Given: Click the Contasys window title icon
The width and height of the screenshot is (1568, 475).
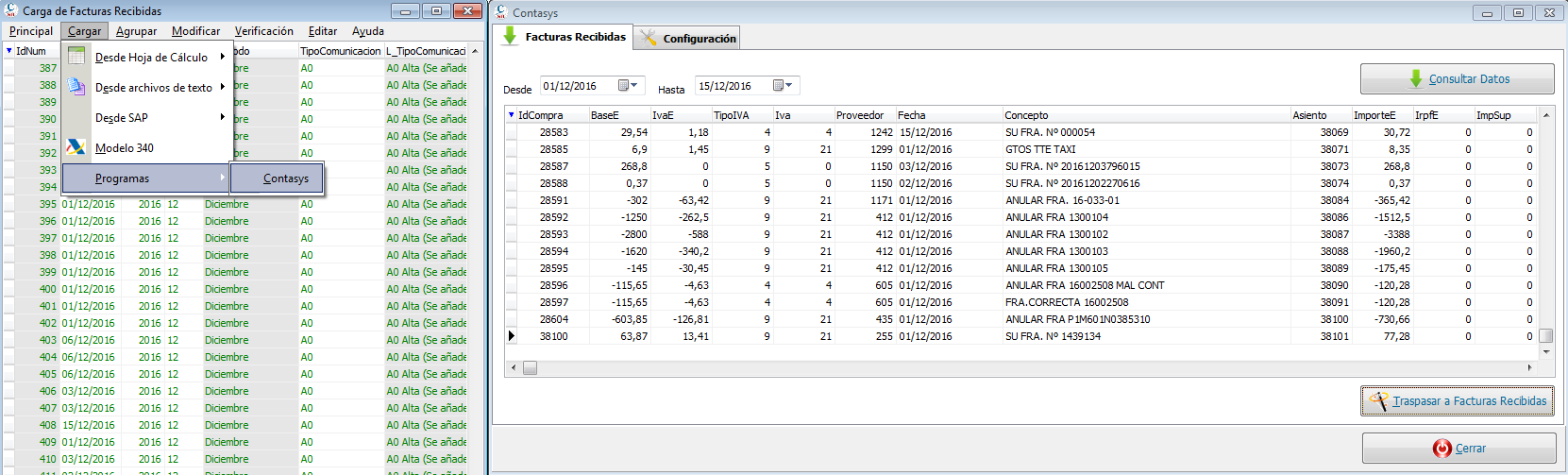Looking at the screenshot, I should coord(501,12).
